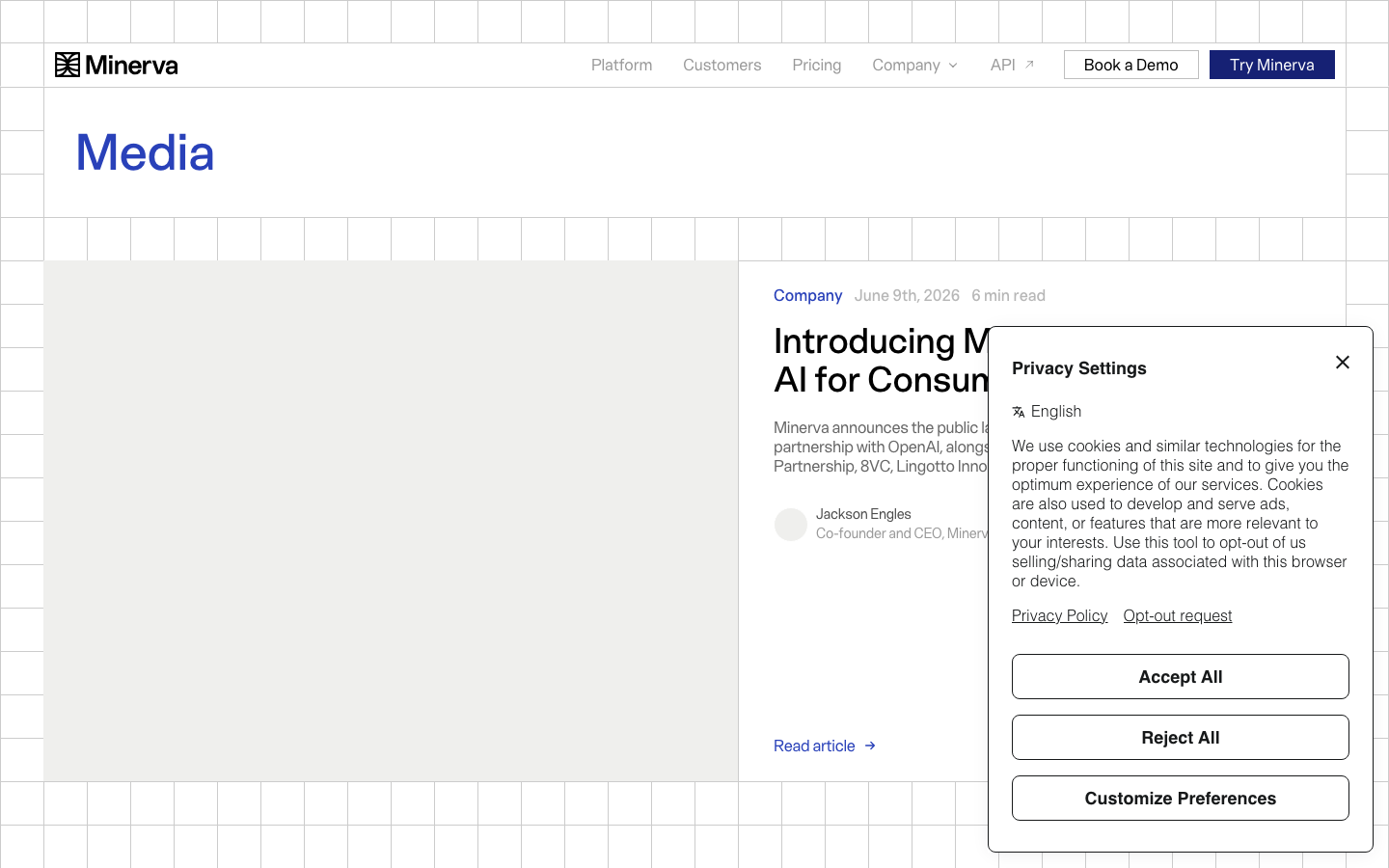The height and width of the screenshot is (868, 1389).
Task: Click the Book a Demo button
Action: pyautogui.click(x=1131, y=65)
